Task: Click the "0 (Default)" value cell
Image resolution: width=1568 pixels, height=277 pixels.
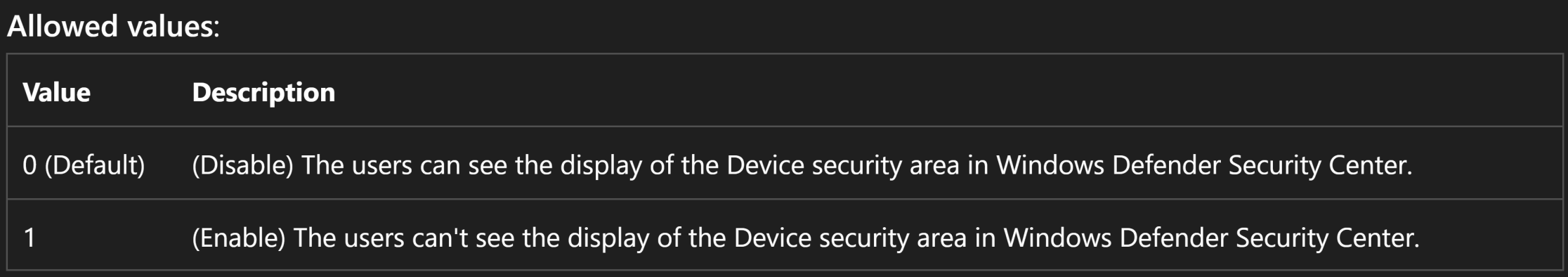Action: 84,165
